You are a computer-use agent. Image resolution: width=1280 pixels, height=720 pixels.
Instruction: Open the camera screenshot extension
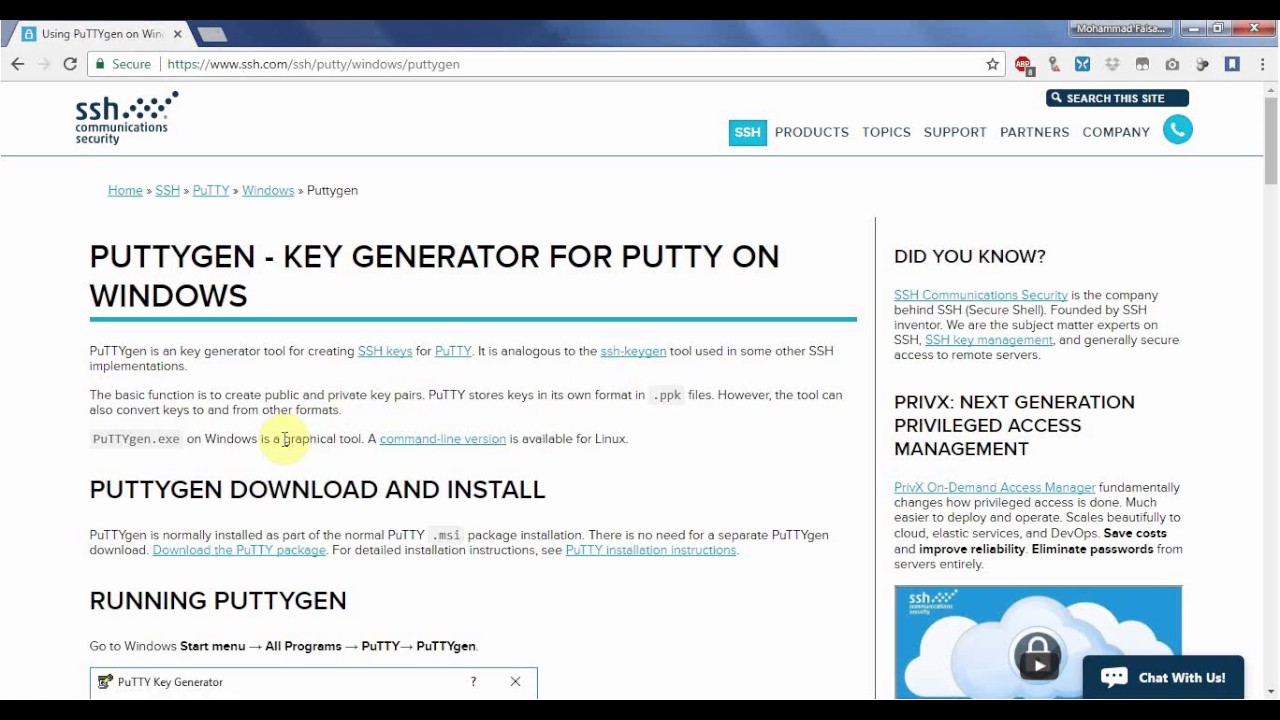pos(1172,64)
